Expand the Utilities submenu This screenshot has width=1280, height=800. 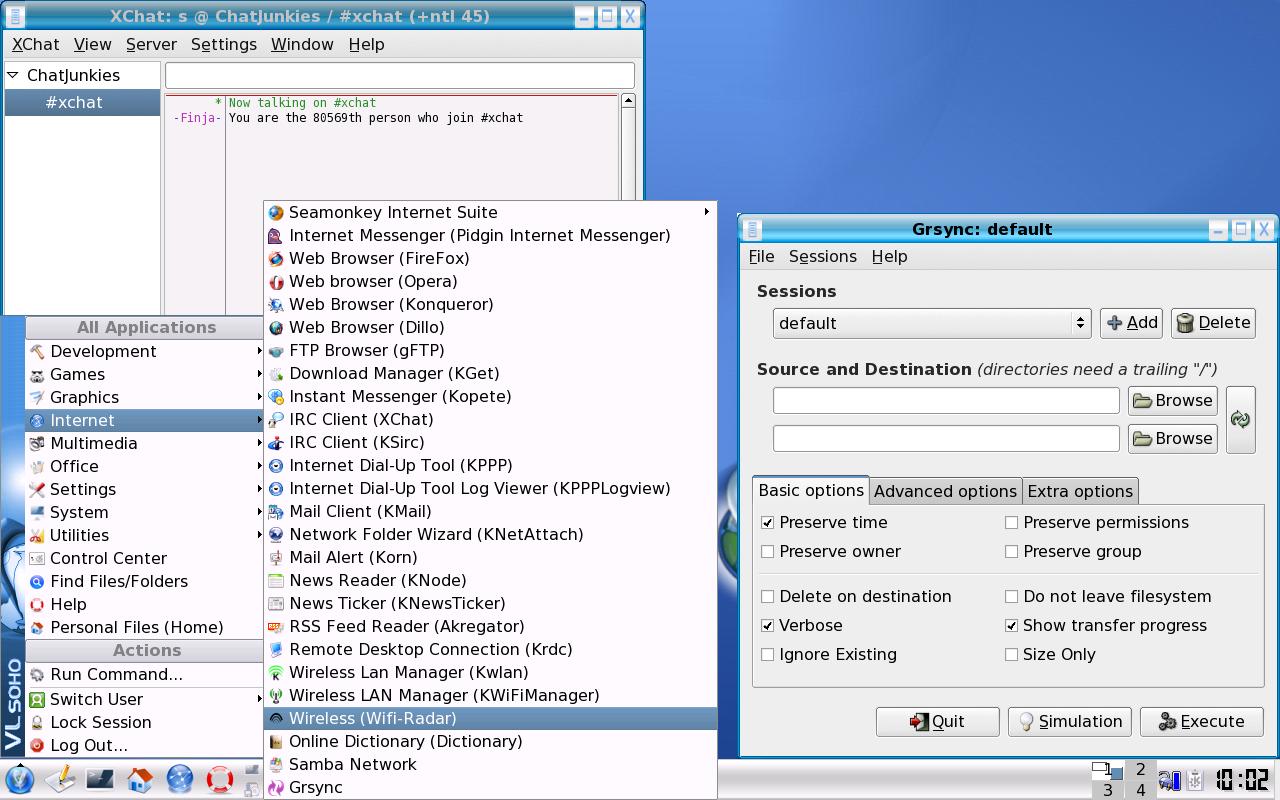[144, 535]
